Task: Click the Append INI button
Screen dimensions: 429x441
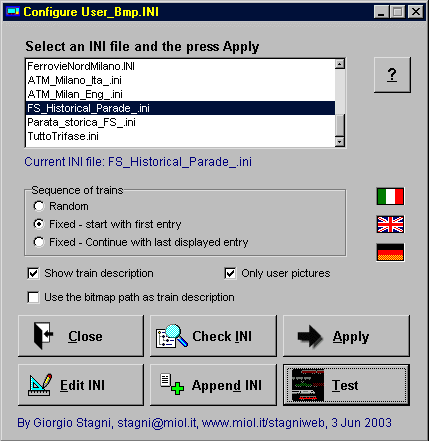Action: tap(213, 385)
